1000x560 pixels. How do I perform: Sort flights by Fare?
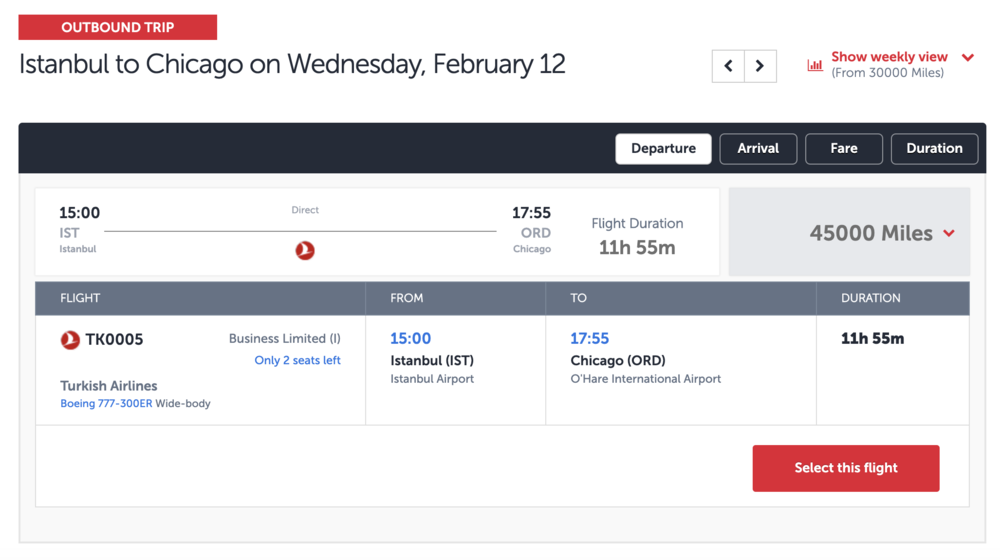pos(844,148)
